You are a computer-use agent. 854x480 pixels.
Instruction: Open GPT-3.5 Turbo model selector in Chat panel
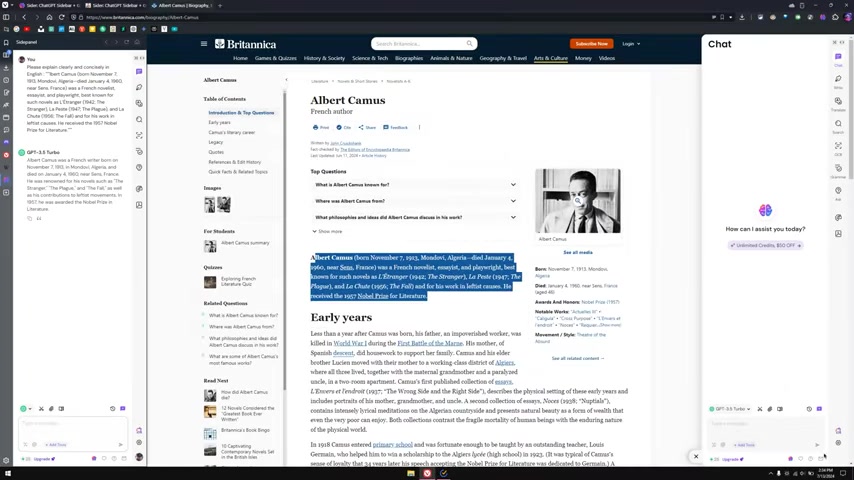730,409
